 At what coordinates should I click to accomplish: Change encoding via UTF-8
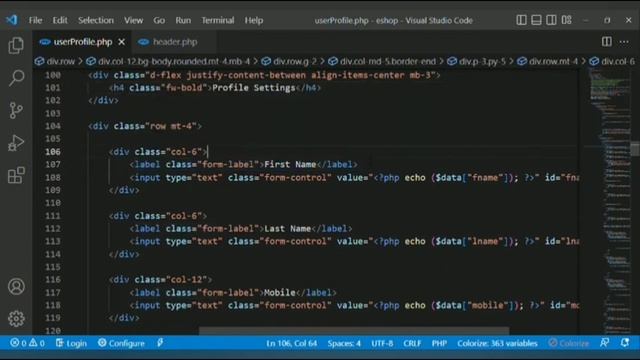point(382,343)
